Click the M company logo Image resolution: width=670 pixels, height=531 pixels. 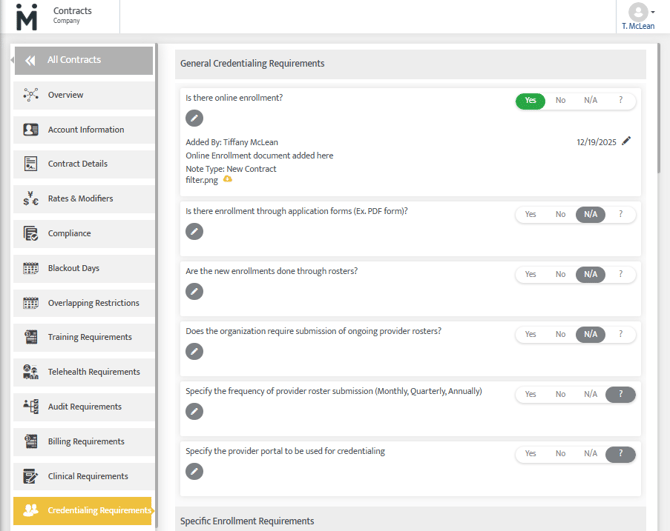(26, 17)
